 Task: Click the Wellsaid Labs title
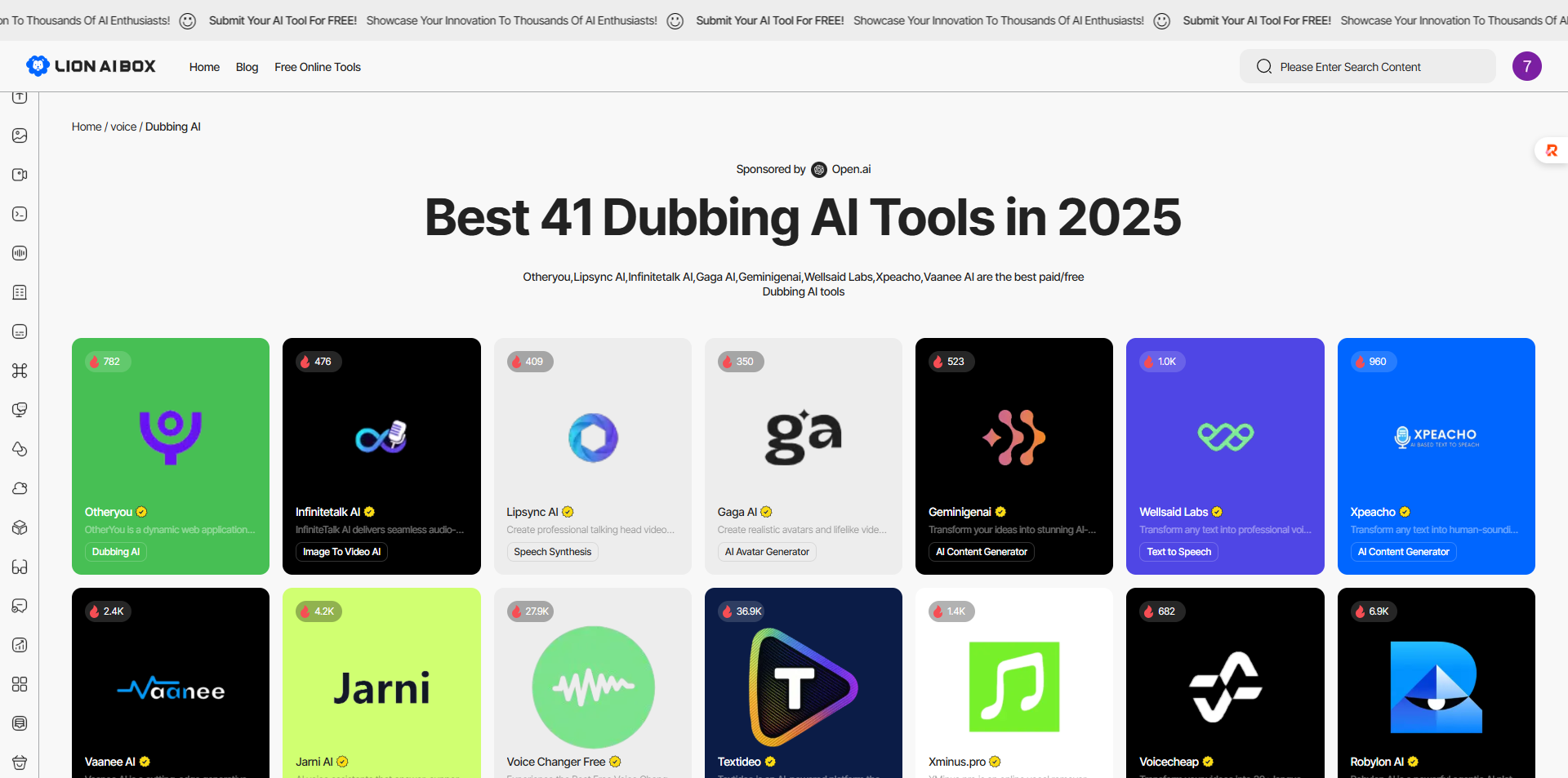tap(1174, 512)
